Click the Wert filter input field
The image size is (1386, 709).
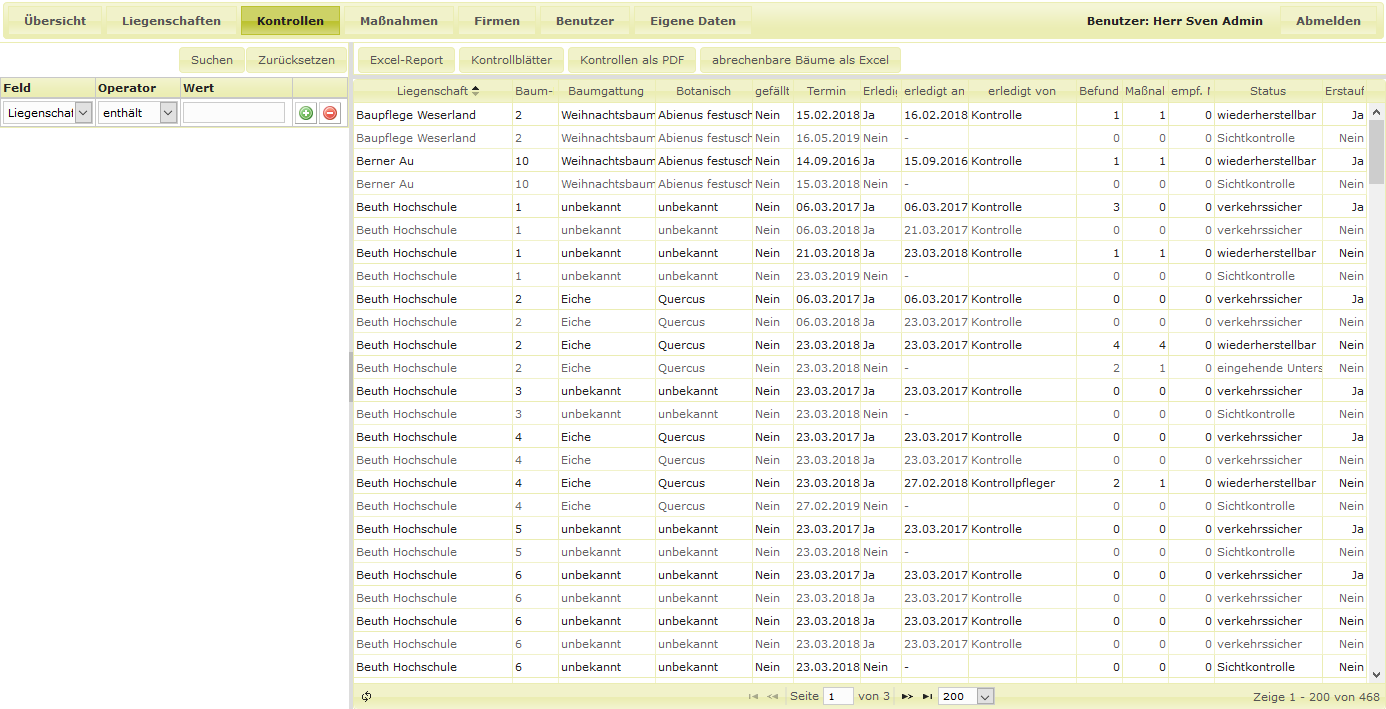pyautogui.click(x=234, y=113)
